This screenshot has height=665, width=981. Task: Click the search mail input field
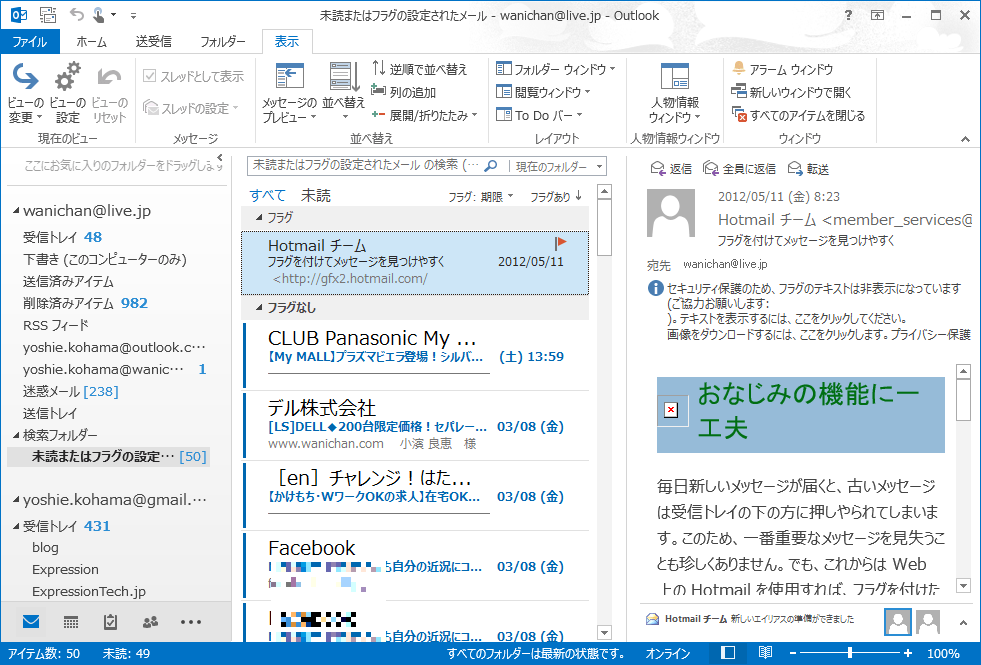pyautogui.click(x=366, y=166)
